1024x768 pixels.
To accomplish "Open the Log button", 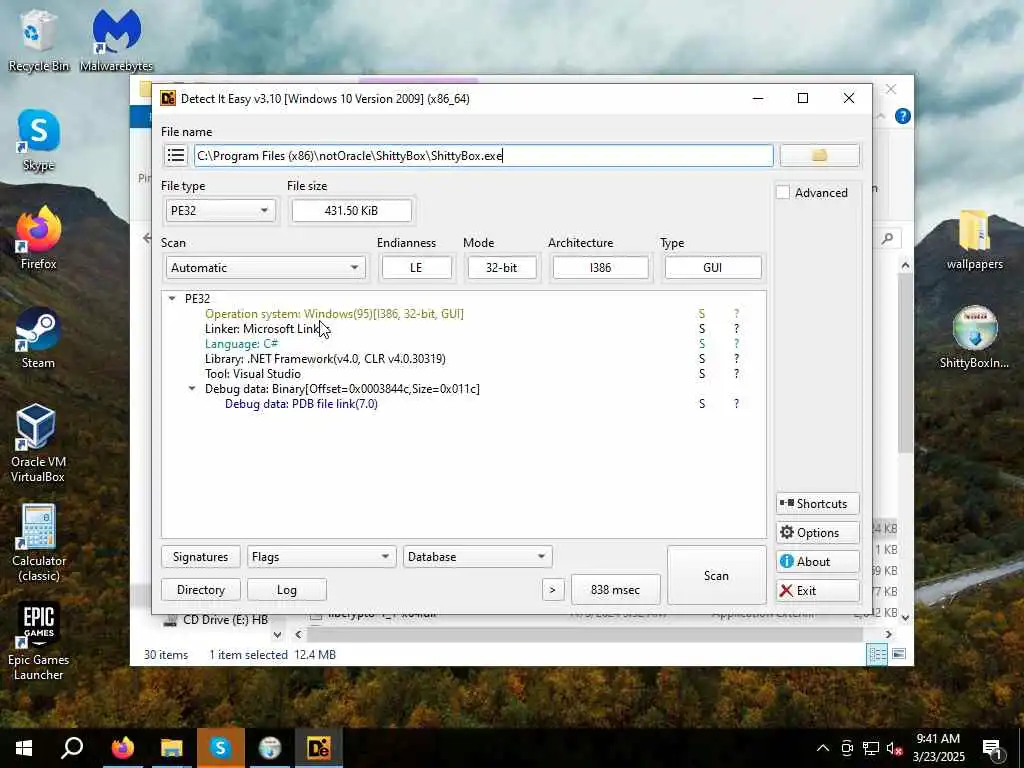I will pyautogui.click(x=287, y=590).
